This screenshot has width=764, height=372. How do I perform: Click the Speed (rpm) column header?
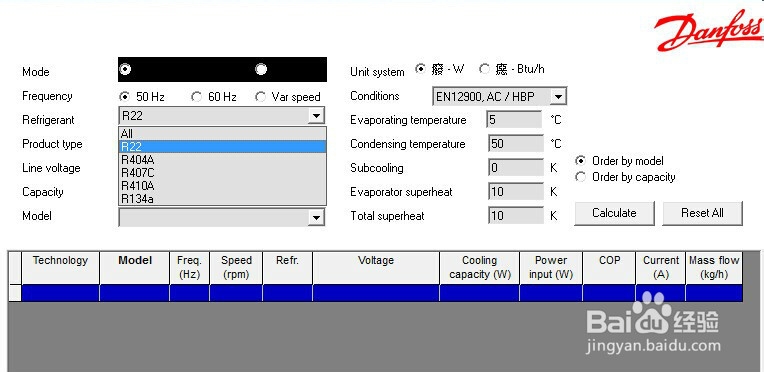[236, 268]
